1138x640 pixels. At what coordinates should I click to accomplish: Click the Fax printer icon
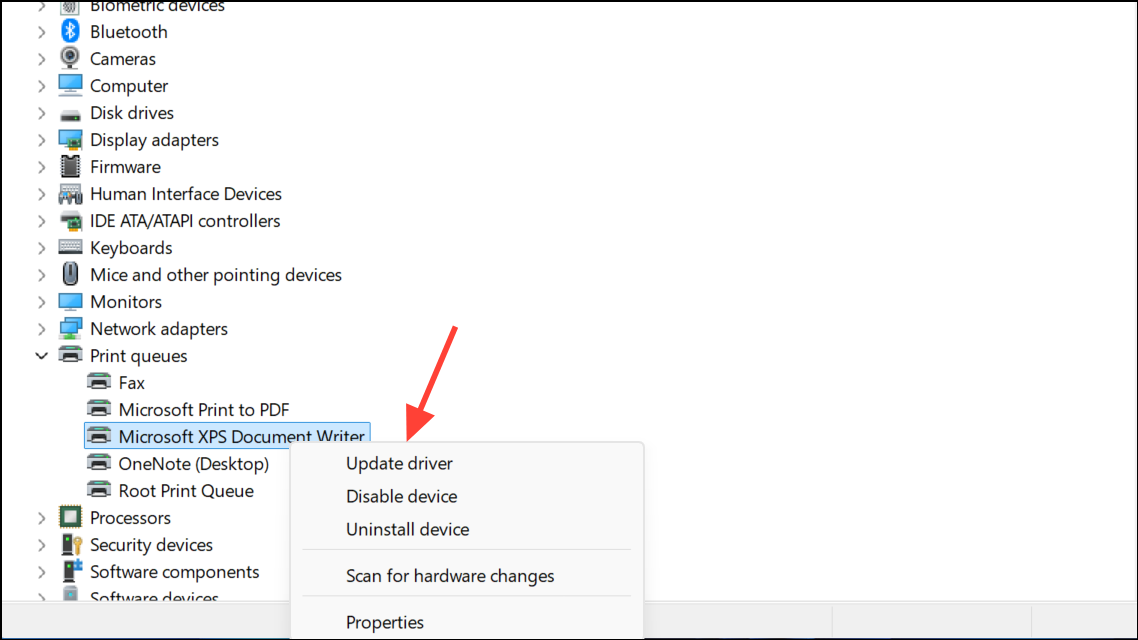[x=99, y=382]
